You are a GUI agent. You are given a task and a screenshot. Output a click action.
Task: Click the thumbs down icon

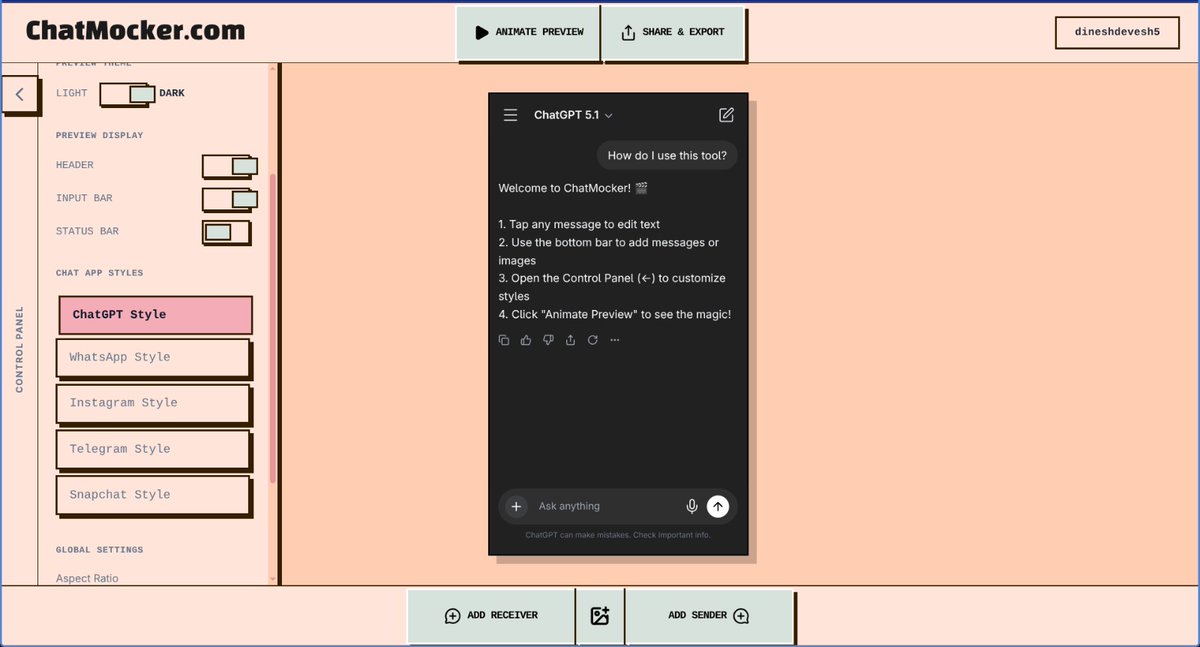click(548, 340)
